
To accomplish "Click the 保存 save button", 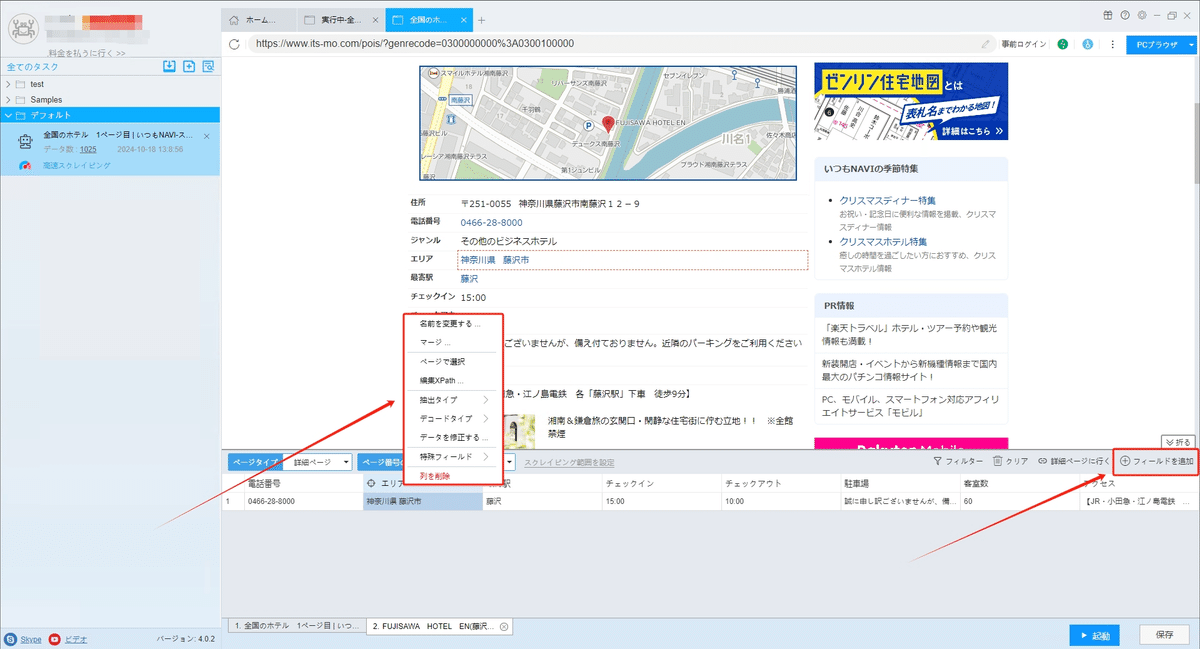I will [x=1164, y=635].
